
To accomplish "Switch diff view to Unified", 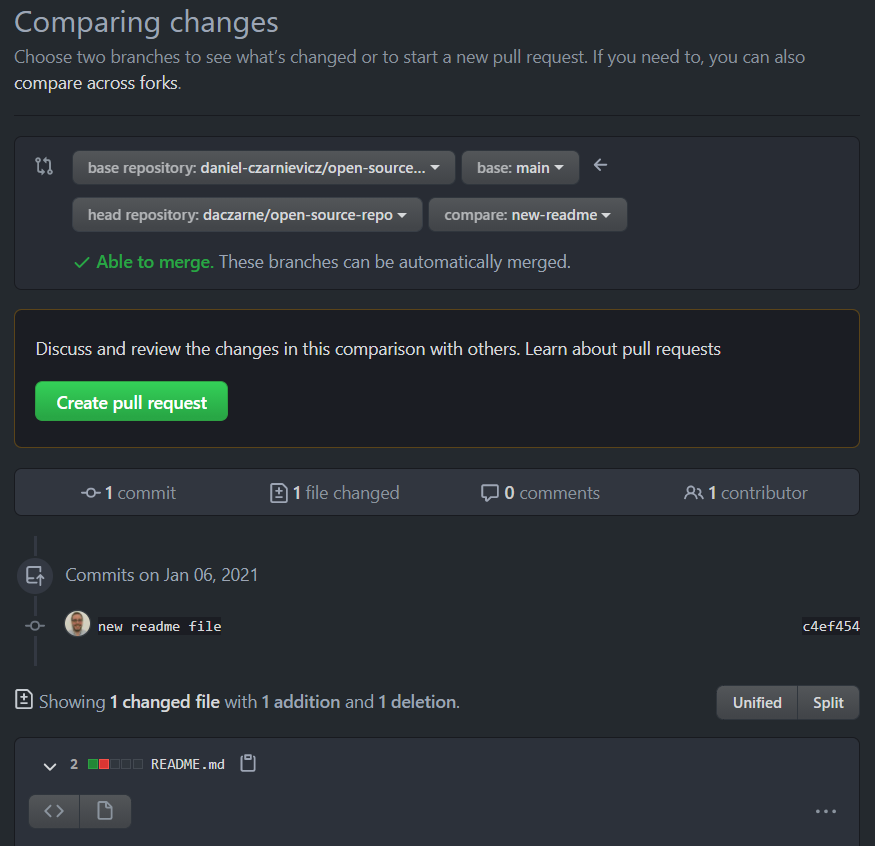I will (757, 702).
